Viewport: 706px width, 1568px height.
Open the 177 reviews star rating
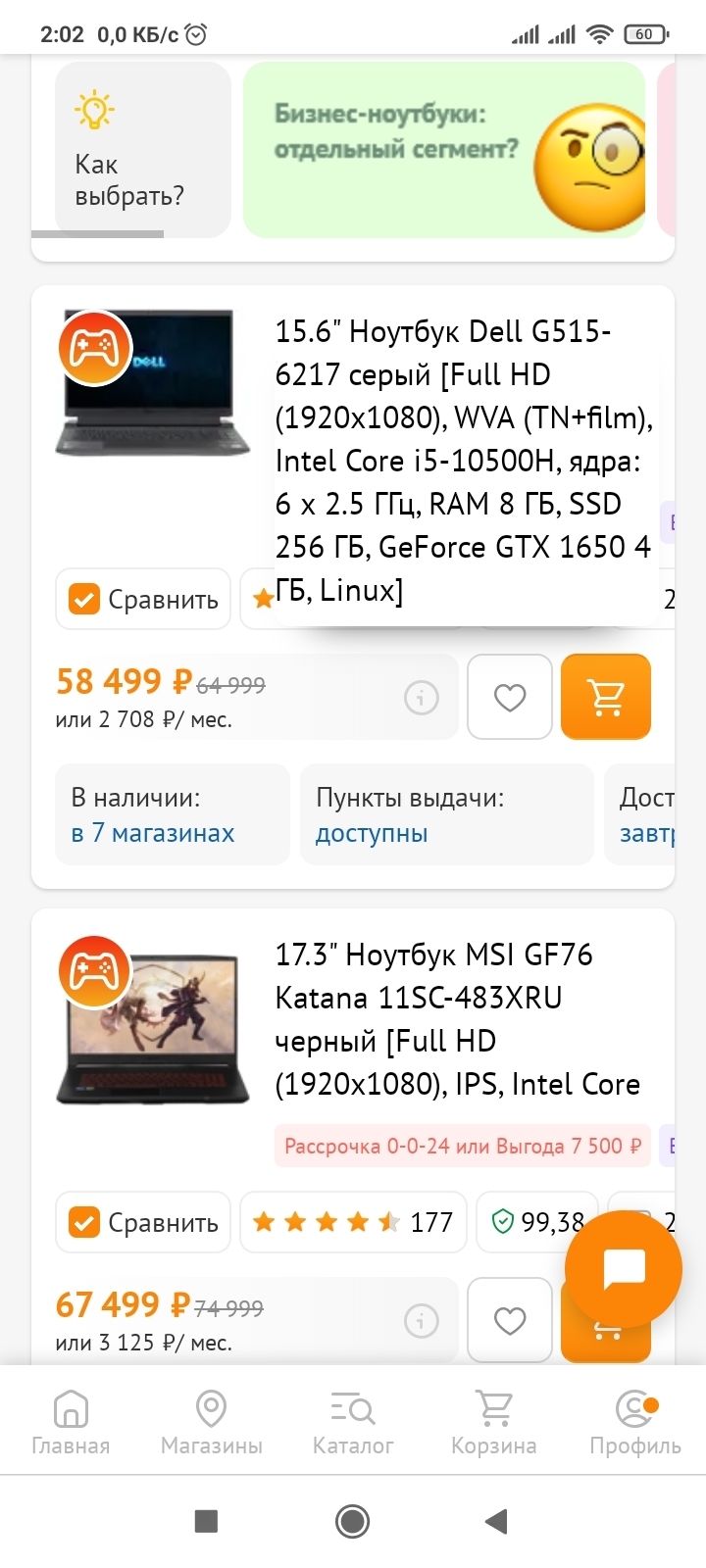[353, 1222]
